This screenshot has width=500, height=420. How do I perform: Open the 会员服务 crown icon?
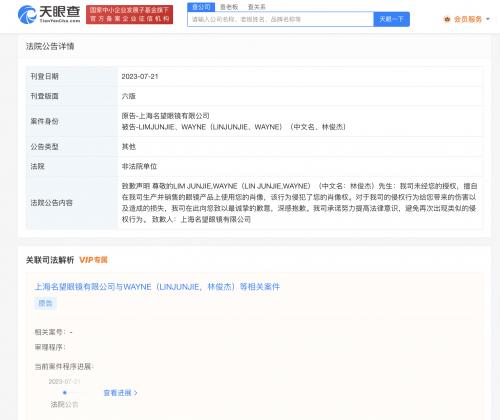(447, 19)
